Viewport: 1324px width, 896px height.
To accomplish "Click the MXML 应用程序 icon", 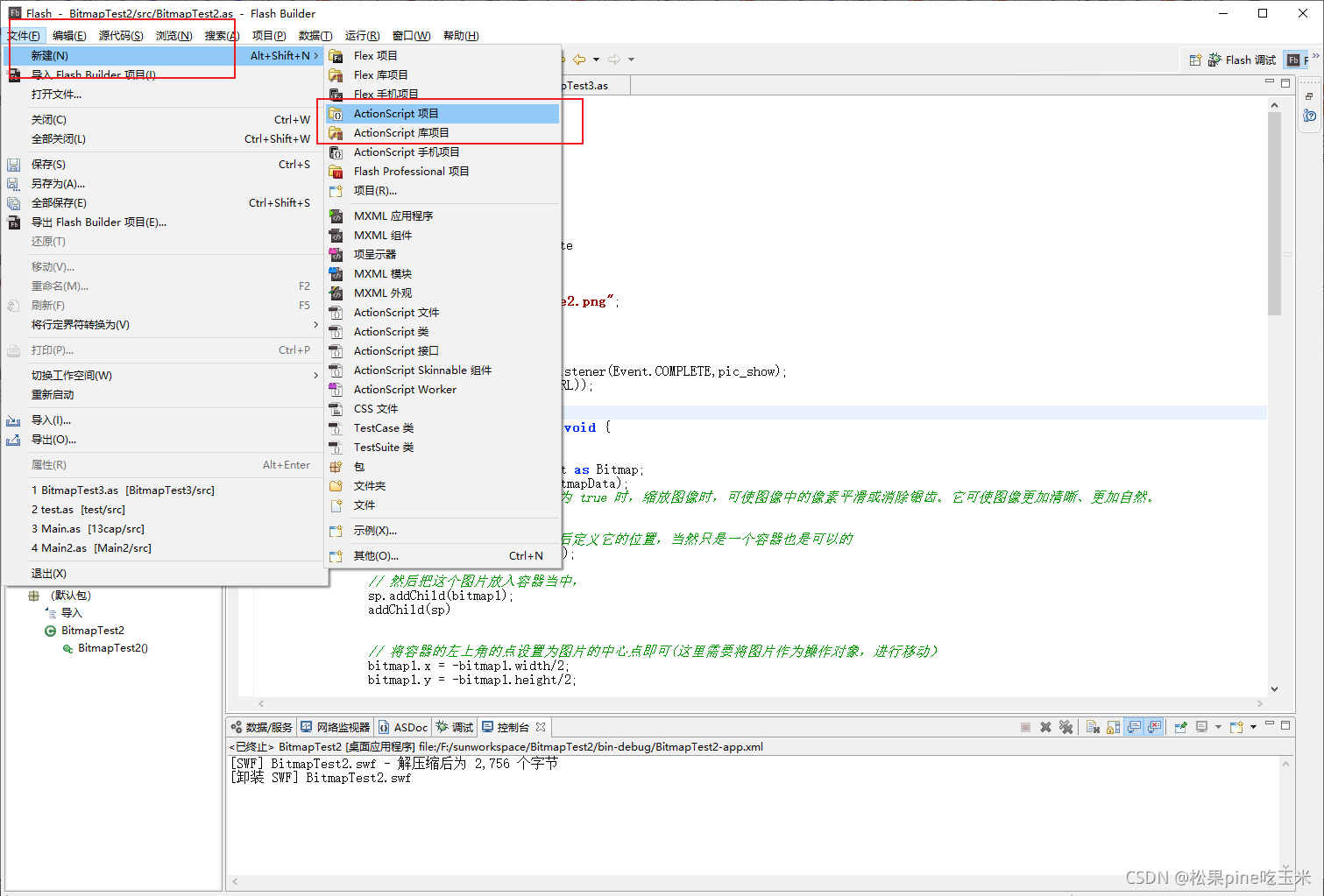I will click(x=336, y=216).
